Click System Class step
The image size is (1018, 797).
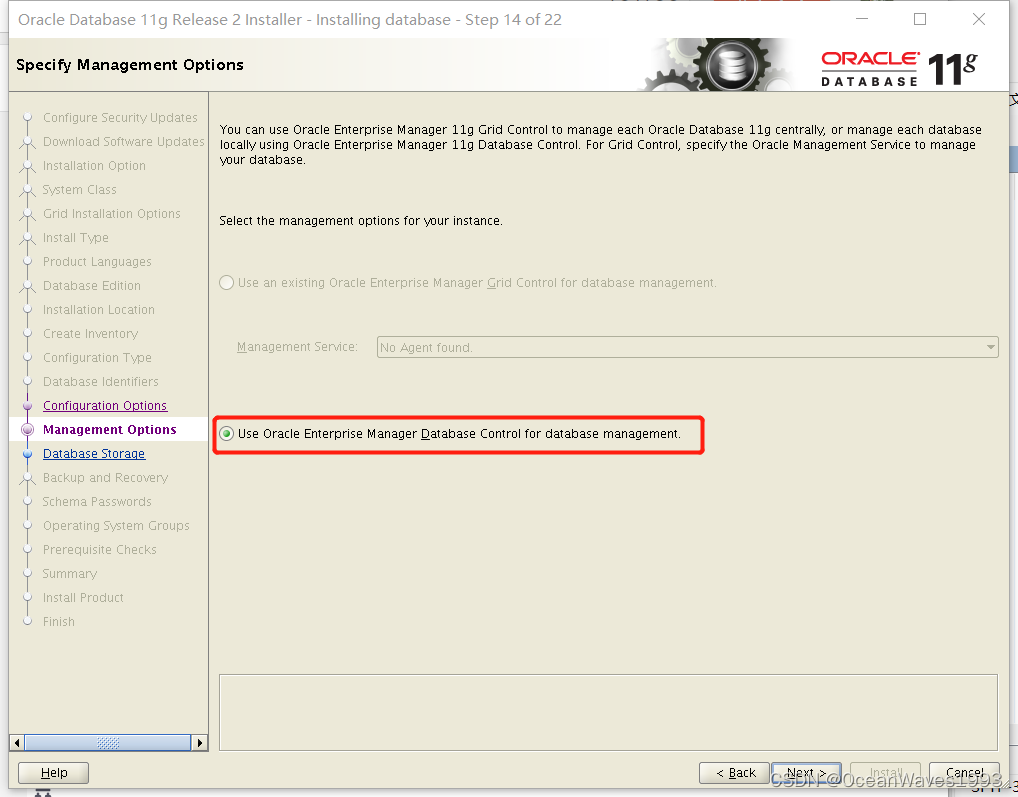[80, 190]
